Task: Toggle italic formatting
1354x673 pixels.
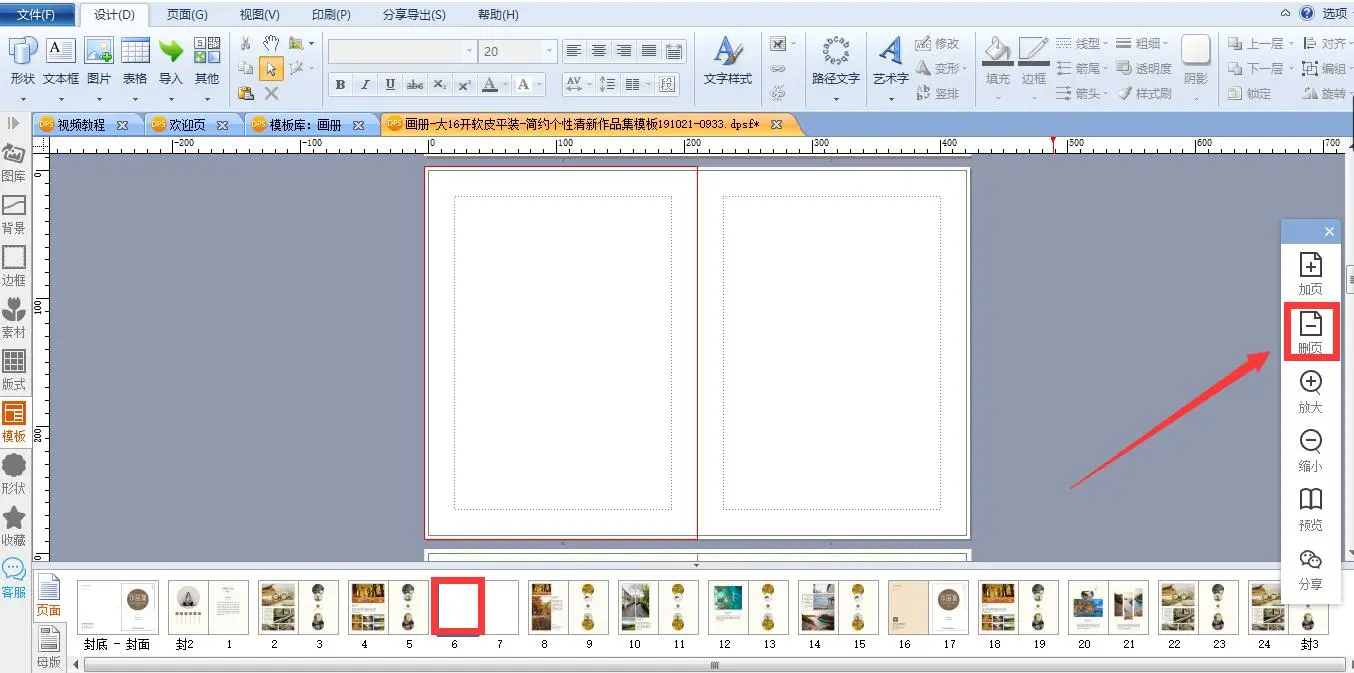Action: (365, 85)
